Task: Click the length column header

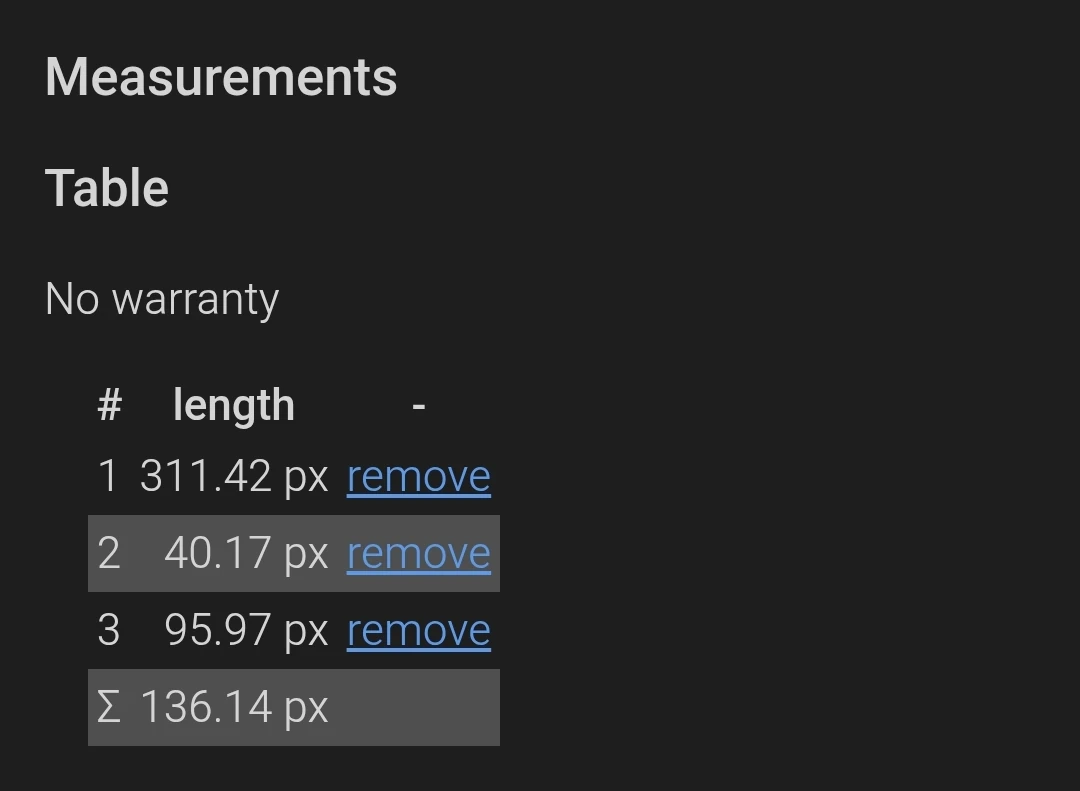Action: [x=233, y=405]
